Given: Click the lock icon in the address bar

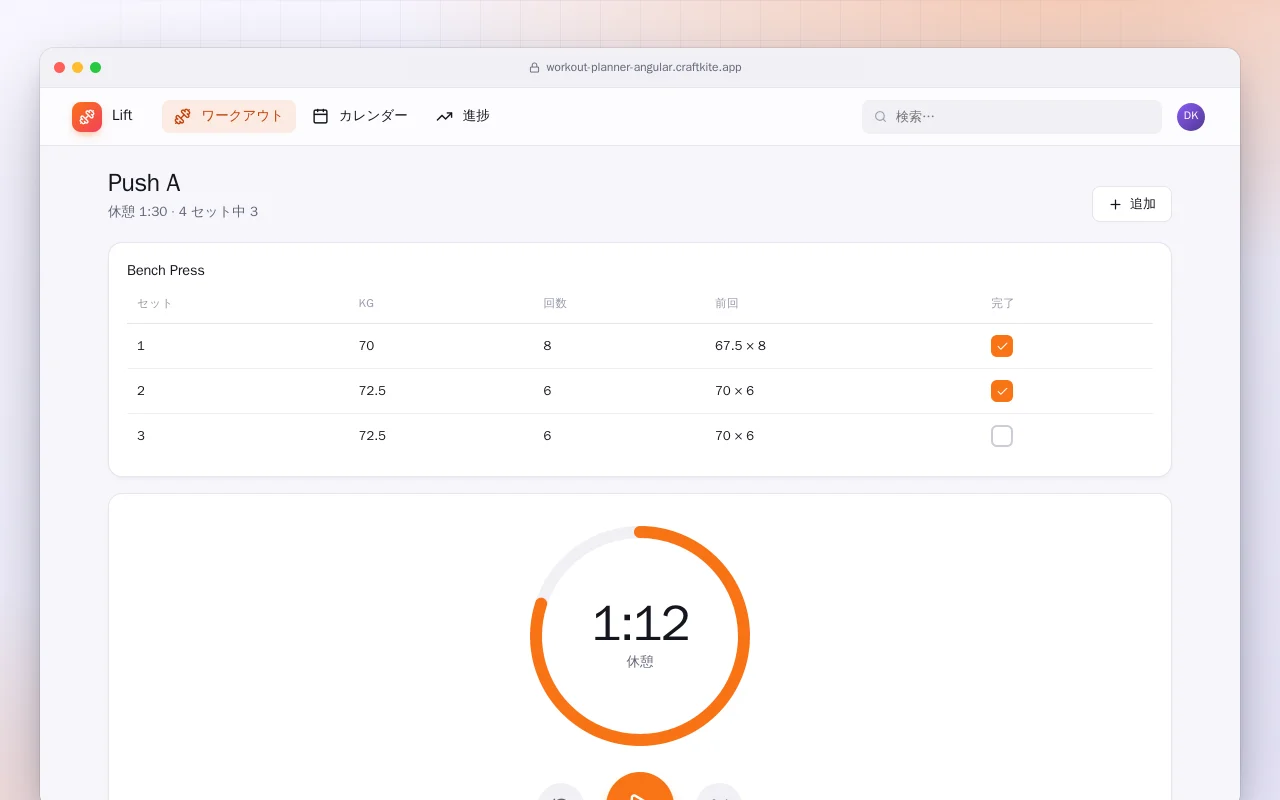Looking at the screenshot, I should click(534, 68).
